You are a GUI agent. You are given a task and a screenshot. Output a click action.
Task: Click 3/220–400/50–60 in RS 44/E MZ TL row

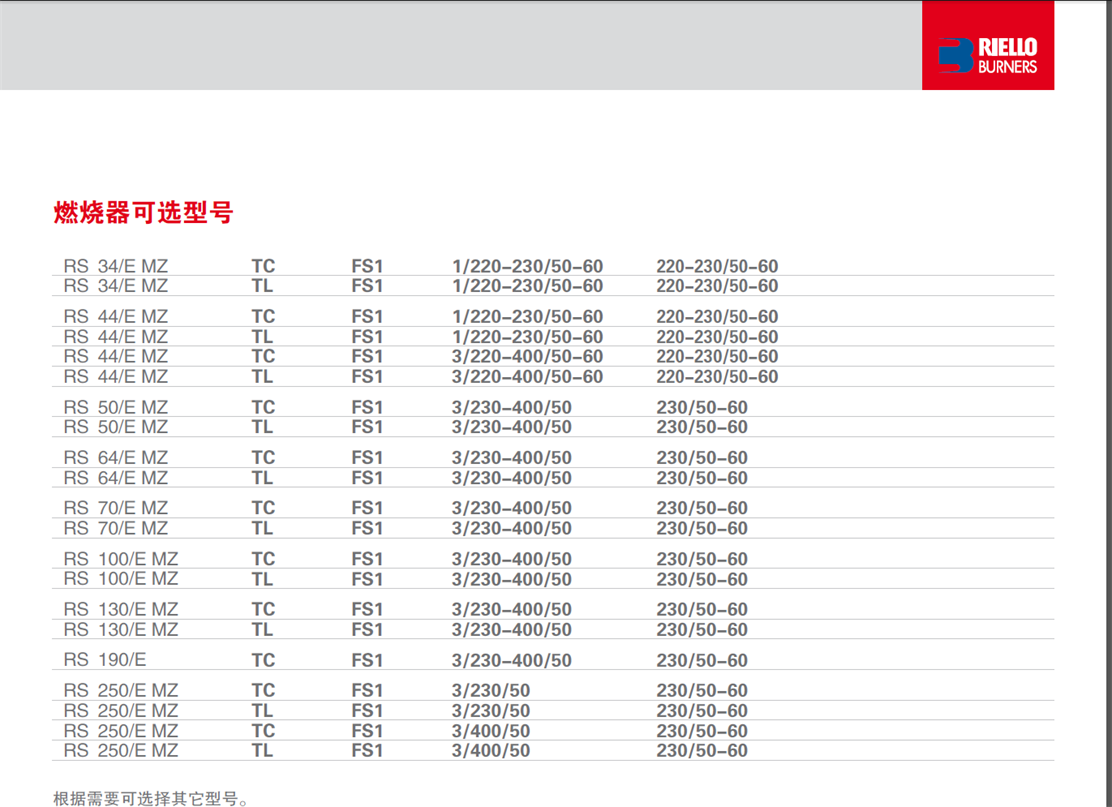point(528,377)
